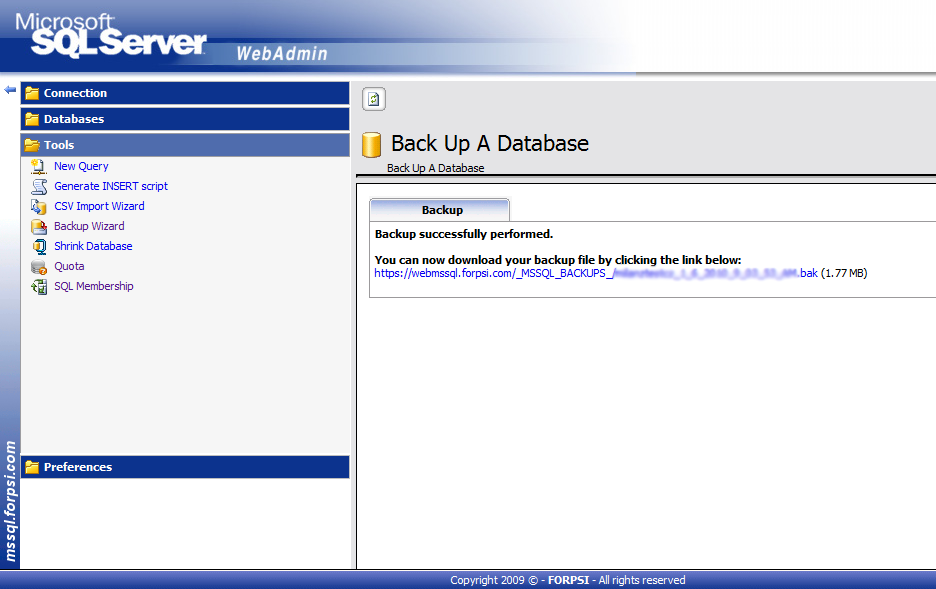
Task: Collapse the Tools section
Action: (x=185, y=145)
